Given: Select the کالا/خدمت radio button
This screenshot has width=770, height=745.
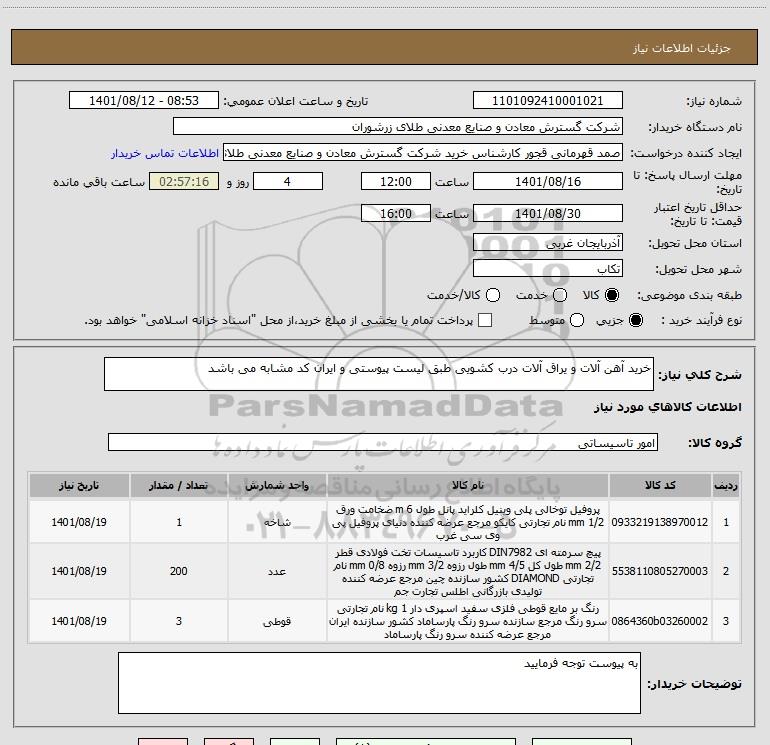Looking at the screenshot, I should [x=493, y=295].
